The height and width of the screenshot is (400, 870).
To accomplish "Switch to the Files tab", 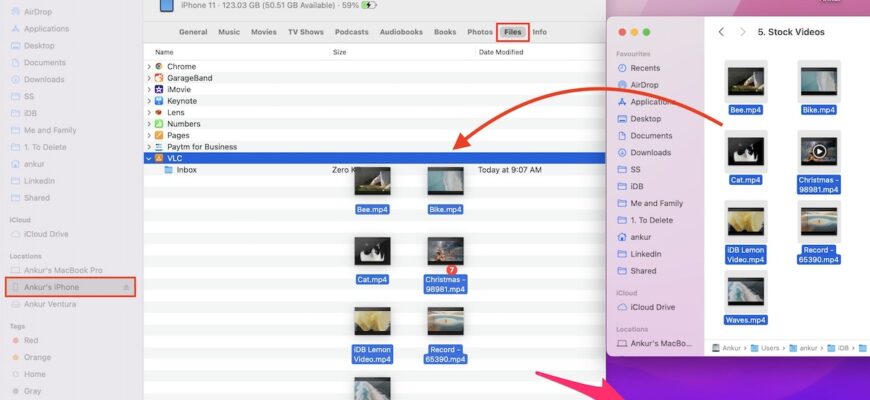I will (x=513, y=32).
